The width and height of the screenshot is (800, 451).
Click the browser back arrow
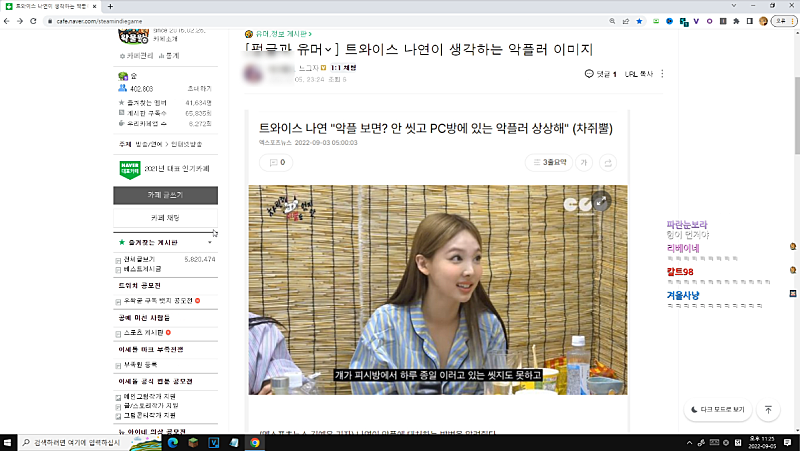[7, 21]
